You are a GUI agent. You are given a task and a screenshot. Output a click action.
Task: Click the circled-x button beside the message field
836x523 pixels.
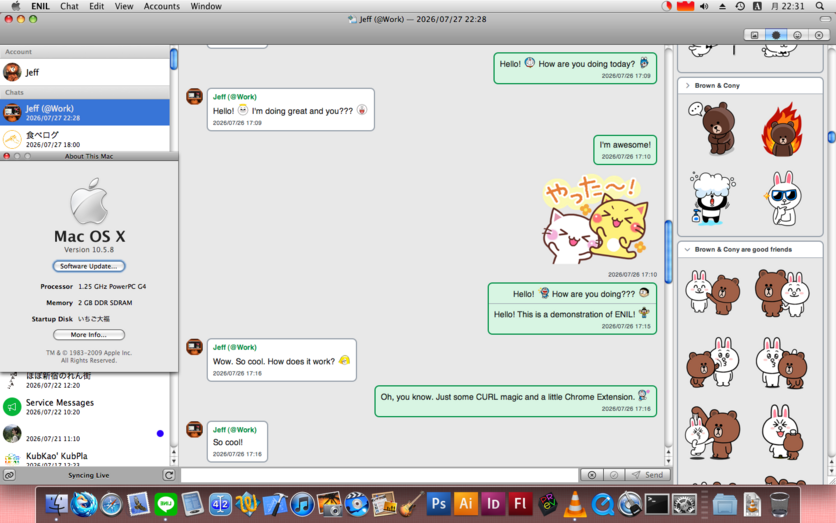(x=592, y=475)
